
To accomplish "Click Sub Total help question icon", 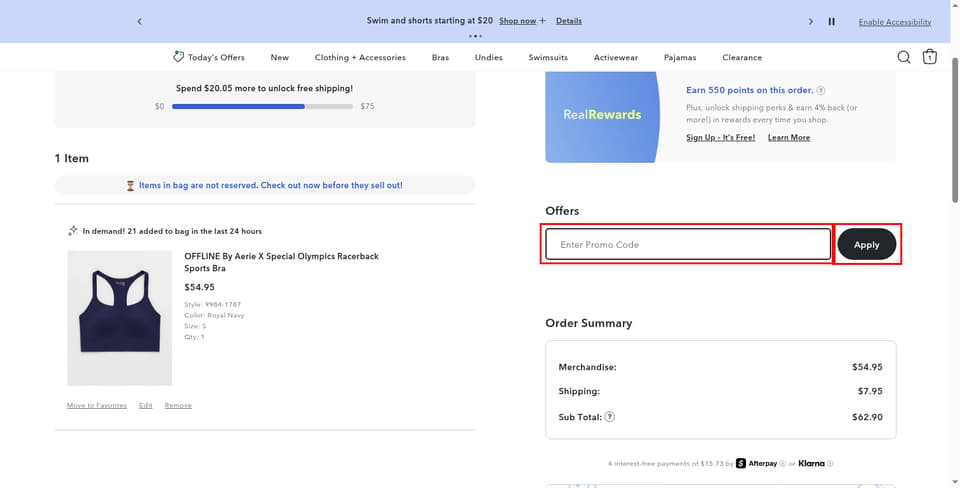I will click(610, 416).
